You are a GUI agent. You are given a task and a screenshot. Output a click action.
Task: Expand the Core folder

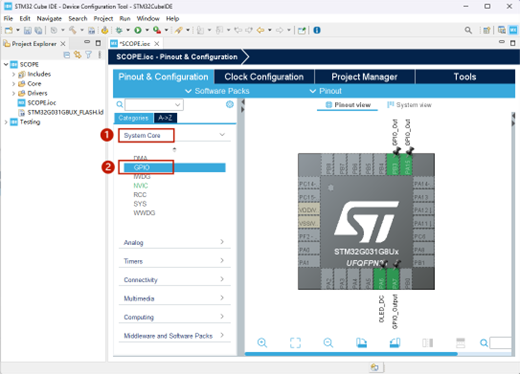[x=13, y=84]
